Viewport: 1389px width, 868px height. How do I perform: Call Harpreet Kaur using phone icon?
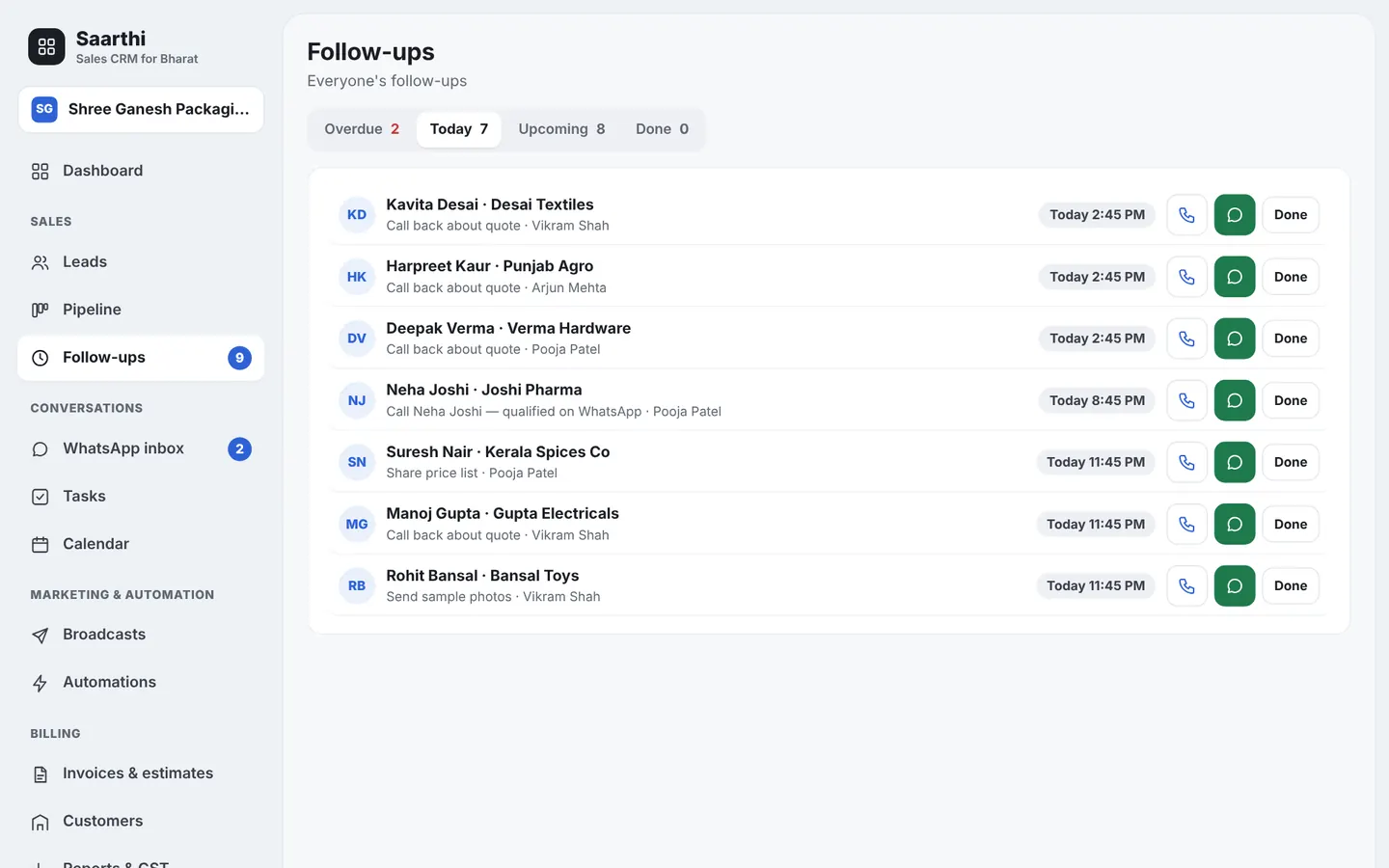(1186, 277)
